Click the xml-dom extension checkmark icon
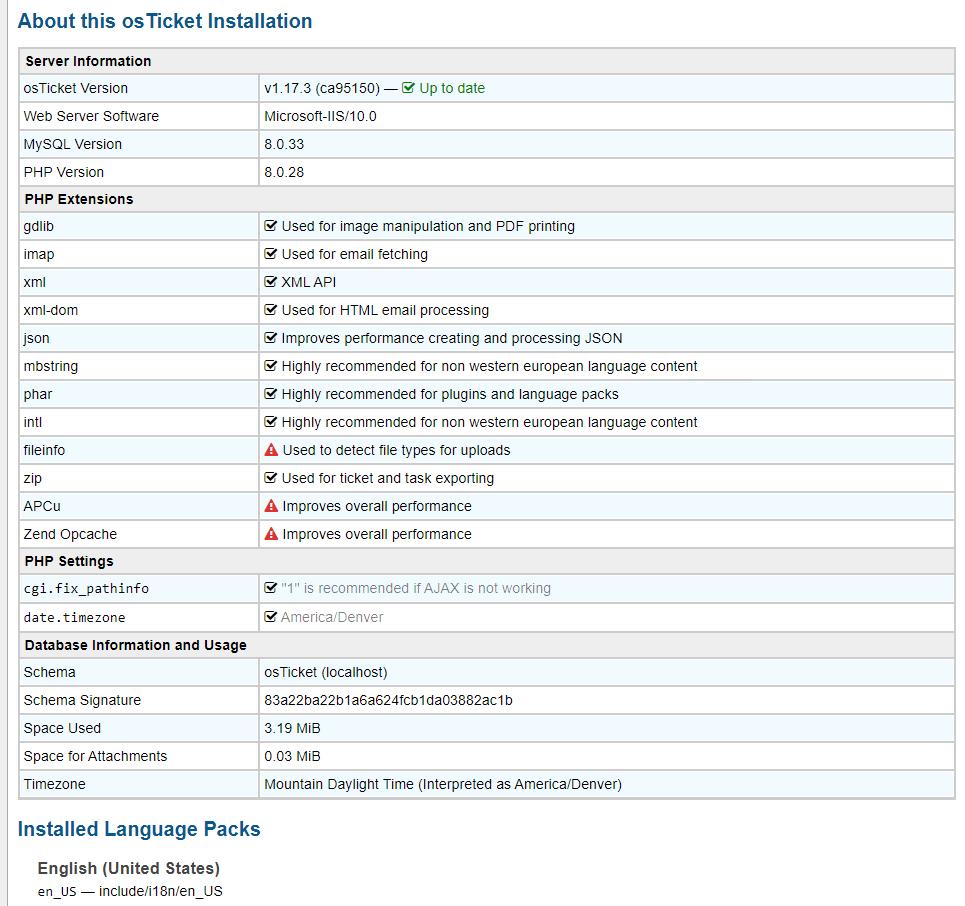 click(270, 310)
